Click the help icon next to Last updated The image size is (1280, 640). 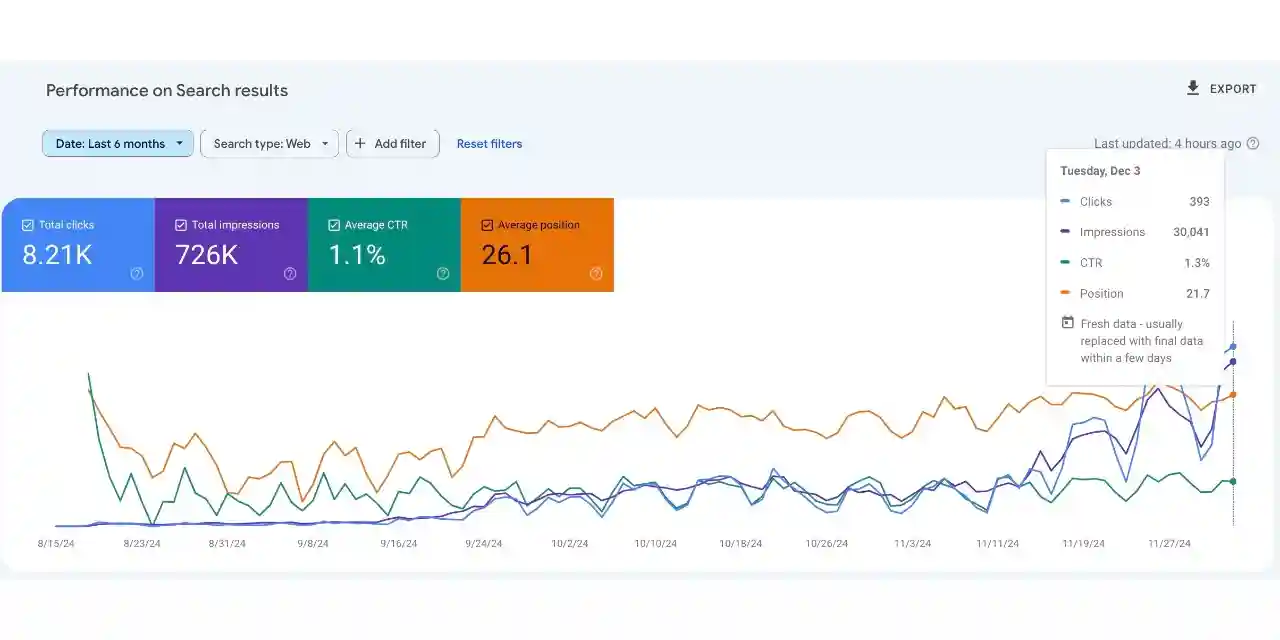1253,143
